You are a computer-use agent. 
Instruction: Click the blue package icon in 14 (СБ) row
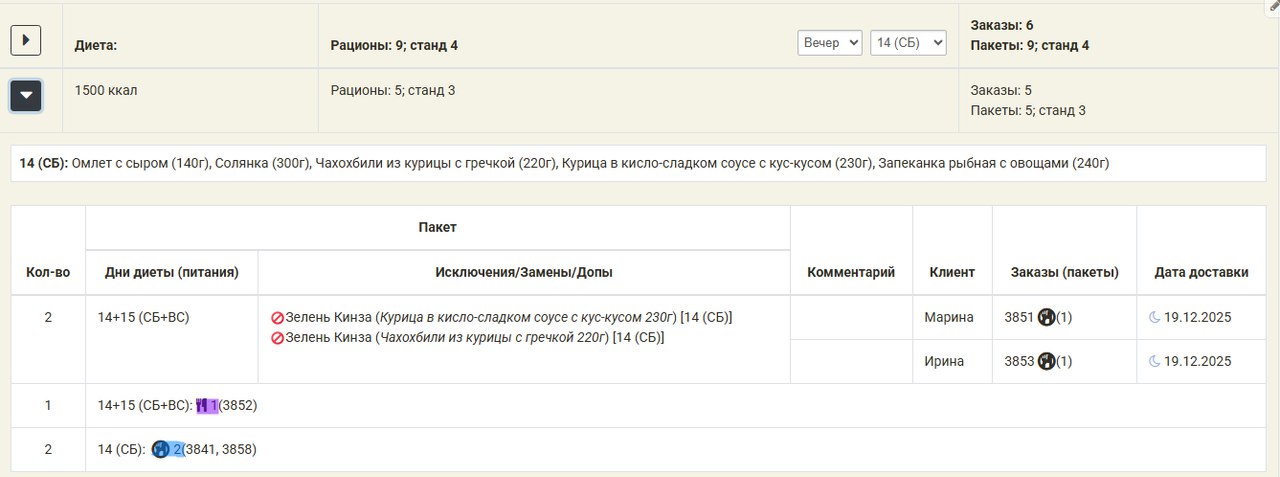click(160, 450)
